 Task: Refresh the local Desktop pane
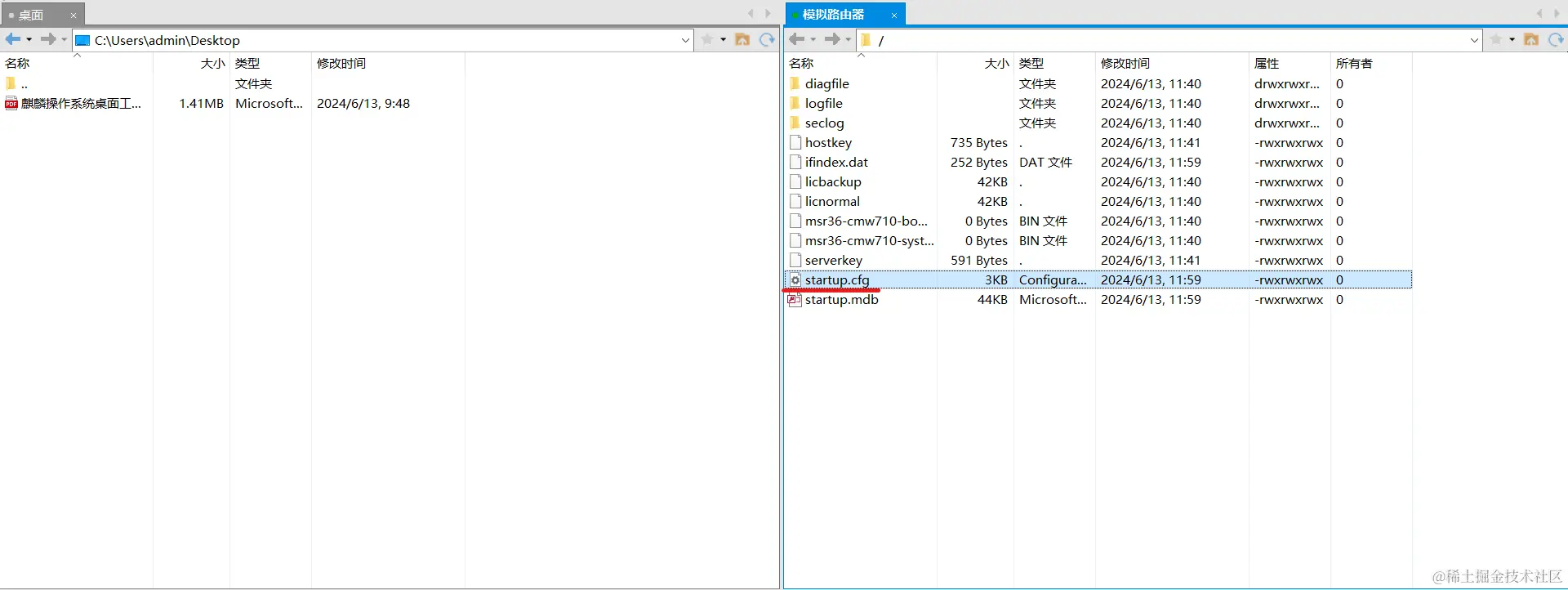click(x=767, y=39)
